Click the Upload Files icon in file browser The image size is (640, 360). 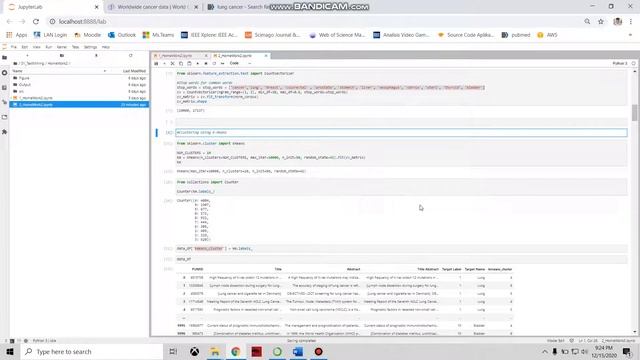point(96,56)
